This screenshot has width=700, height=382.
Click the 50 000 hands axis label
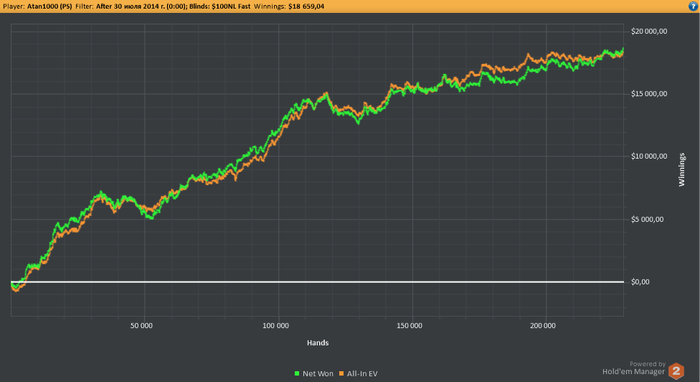point(142,326)
